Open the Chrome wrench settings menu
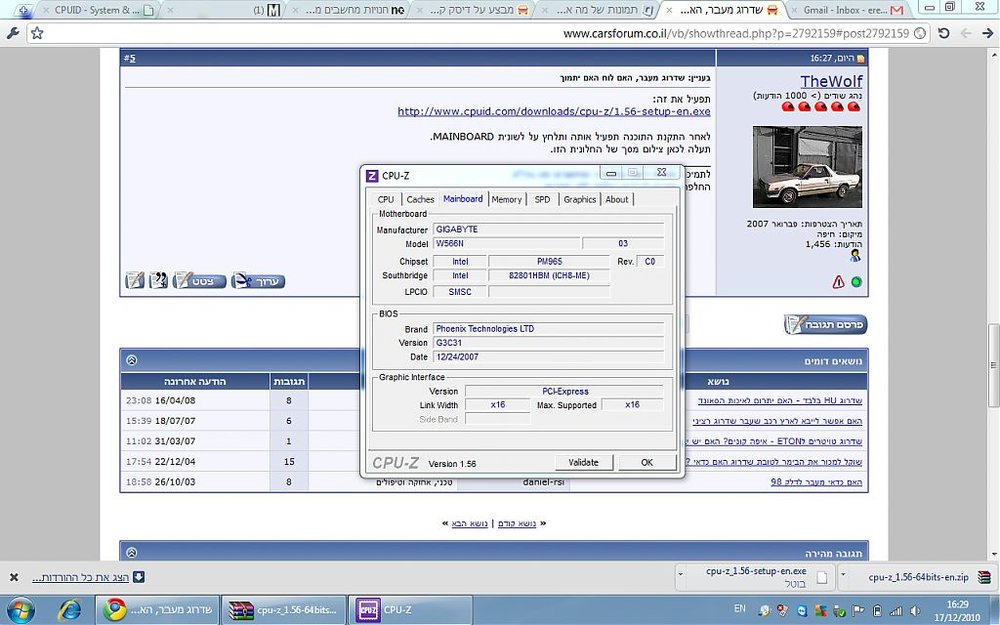The width and height of the screenshot is (1000, 625). (11, 33)
